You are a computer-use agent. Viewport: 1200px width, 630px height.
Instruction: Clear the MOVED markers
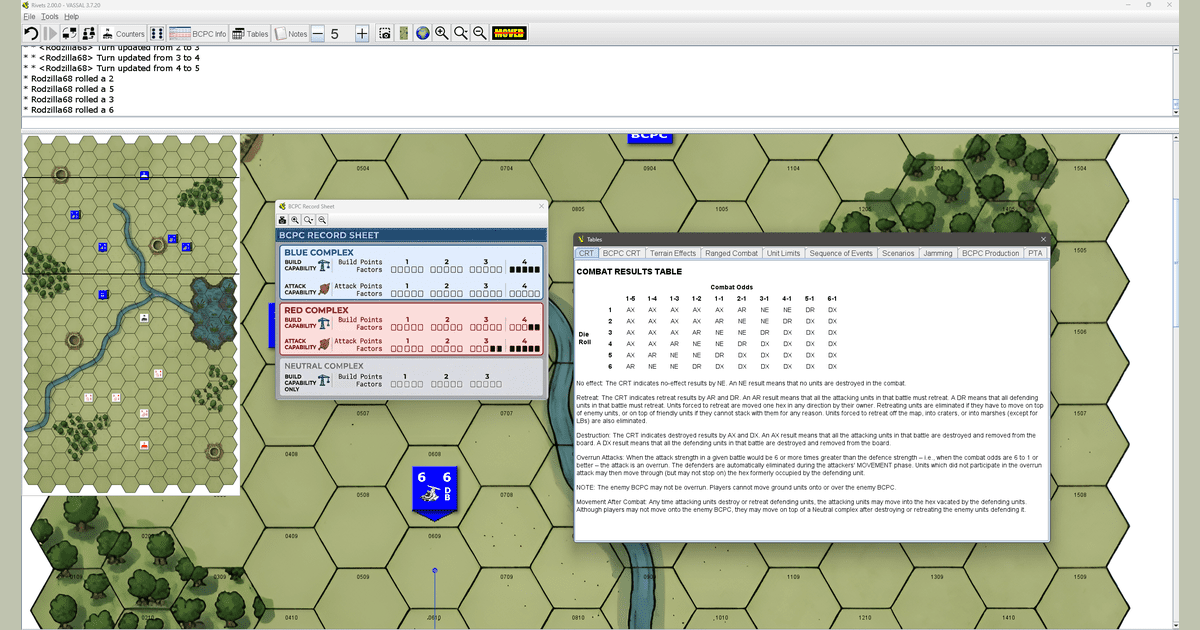pos(509,33)
